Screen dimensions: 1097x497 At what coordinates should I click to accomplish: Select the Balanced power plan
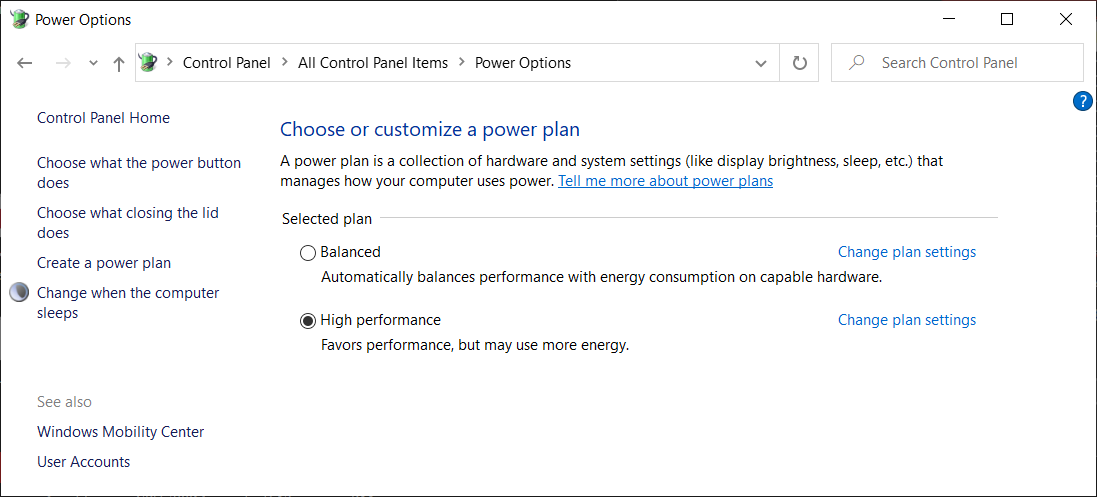point(308,253)
